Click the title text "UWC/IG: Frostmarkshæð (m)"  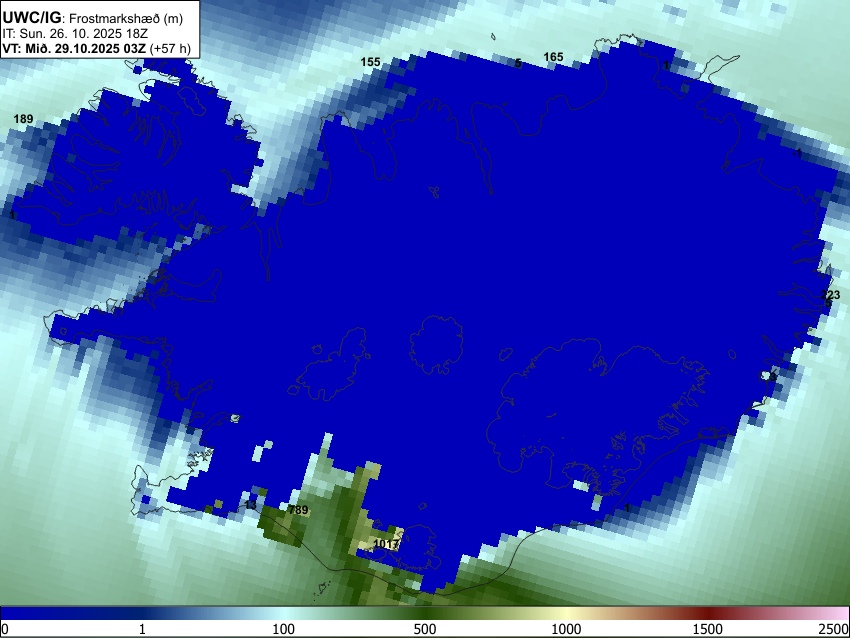[93, 18]
